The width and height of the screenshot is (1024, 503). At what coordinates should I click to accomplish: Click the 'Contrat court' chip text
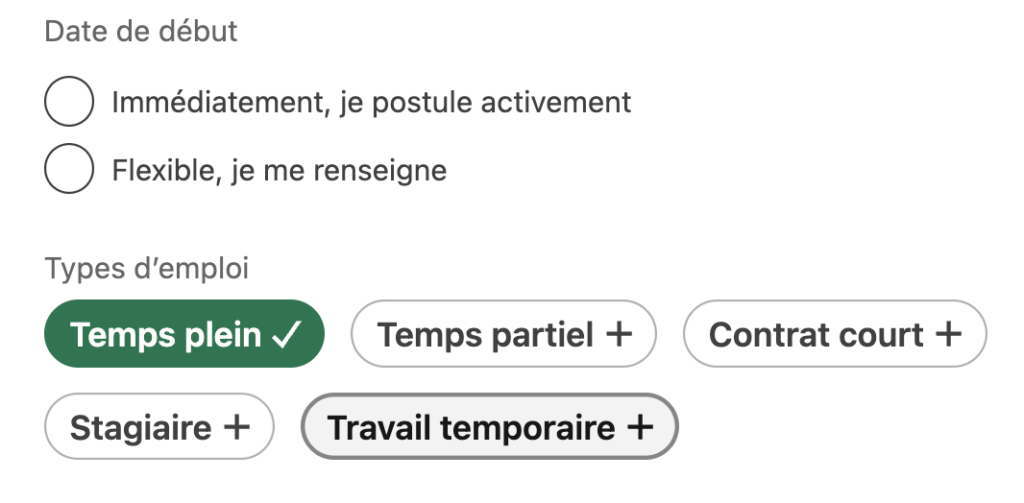coord(816,335)
